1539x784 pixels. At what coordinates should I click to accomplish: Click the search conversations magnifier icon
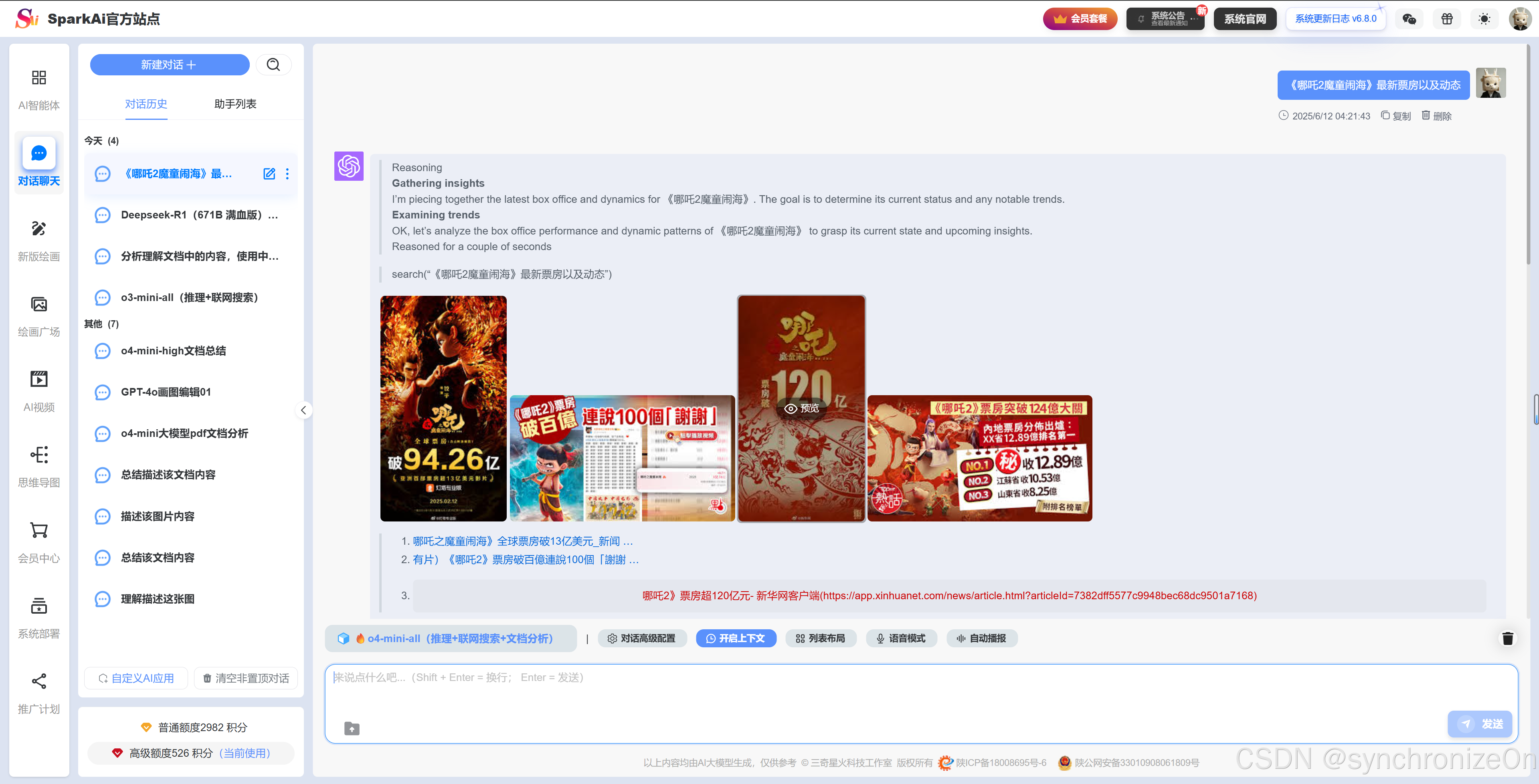(x=274, y=65)
